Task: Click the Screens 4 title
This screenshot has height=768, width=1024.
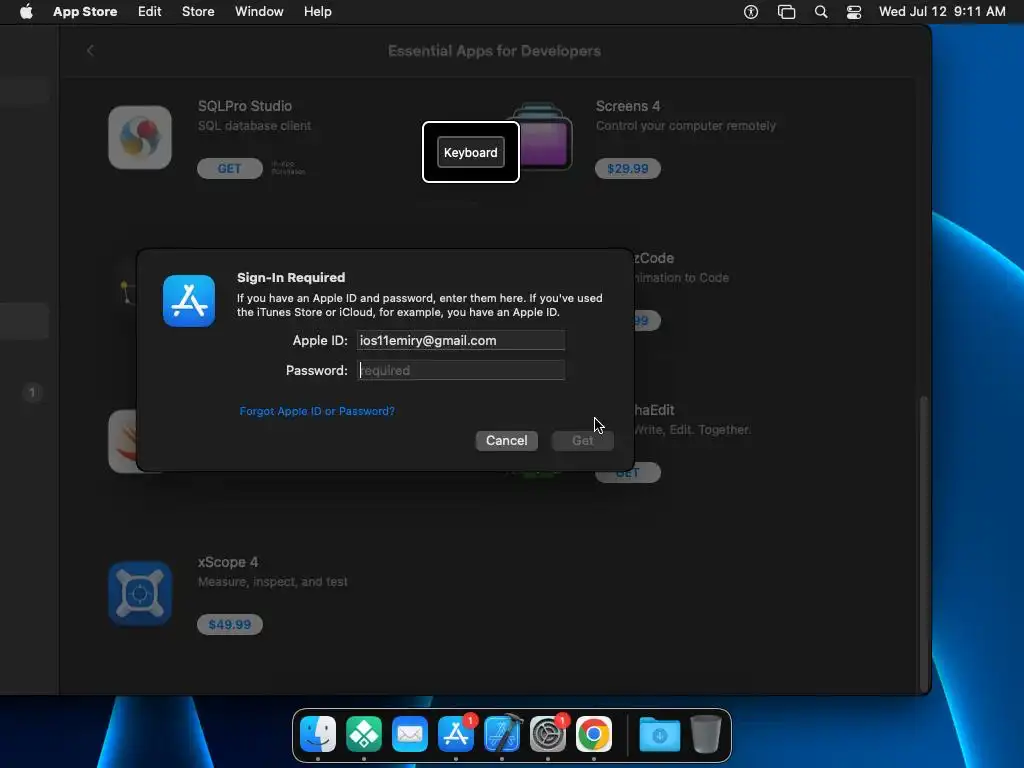Action: [628, 106]
